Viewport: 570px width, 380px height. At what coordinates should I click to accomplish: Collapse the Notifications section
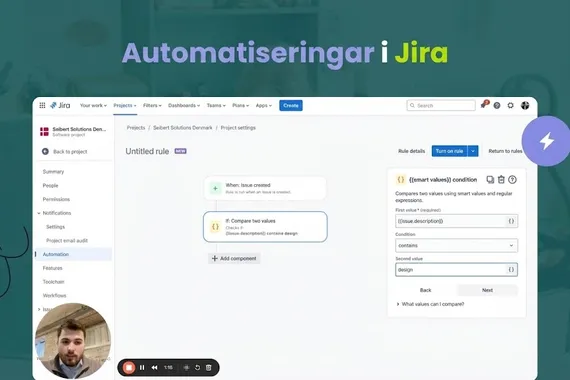39,213
